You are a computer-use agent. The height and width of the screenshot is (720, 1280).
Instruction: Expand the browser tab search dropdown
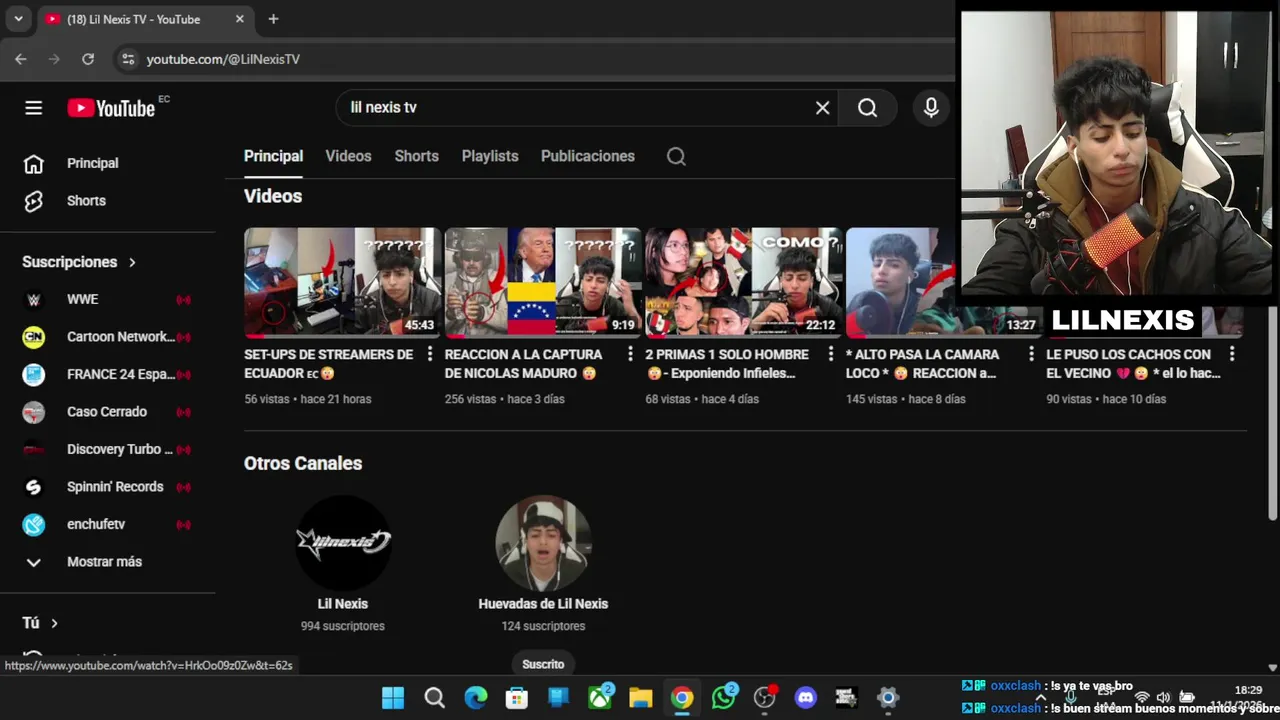coord(18,19)
